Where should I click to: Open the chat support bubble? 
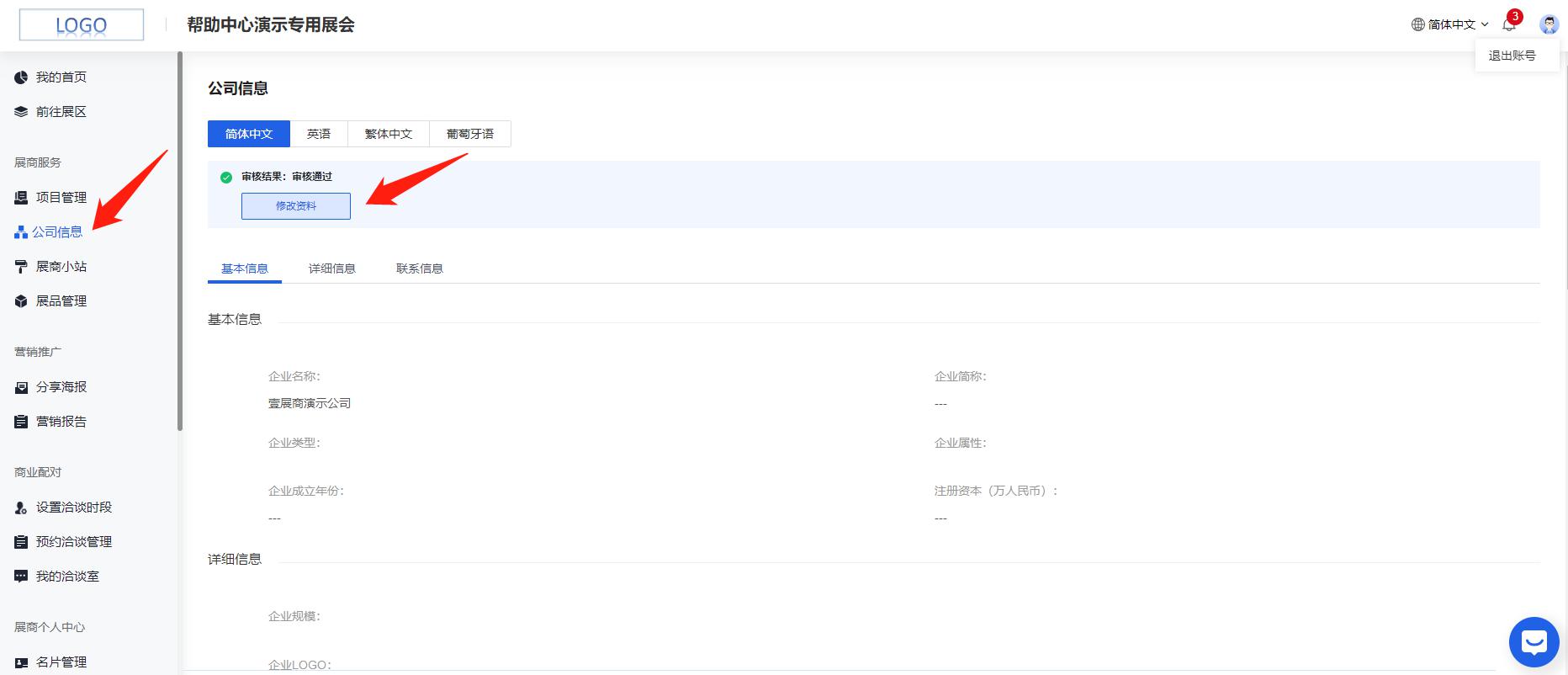click(1534, 642)
